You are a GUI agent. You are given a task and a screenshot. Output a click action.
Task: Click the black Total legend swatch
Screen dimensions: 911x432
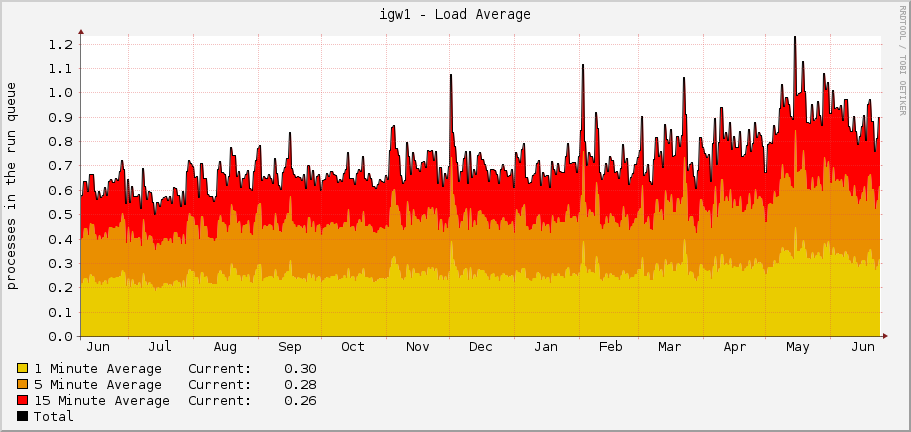click(x=23, y=416)
